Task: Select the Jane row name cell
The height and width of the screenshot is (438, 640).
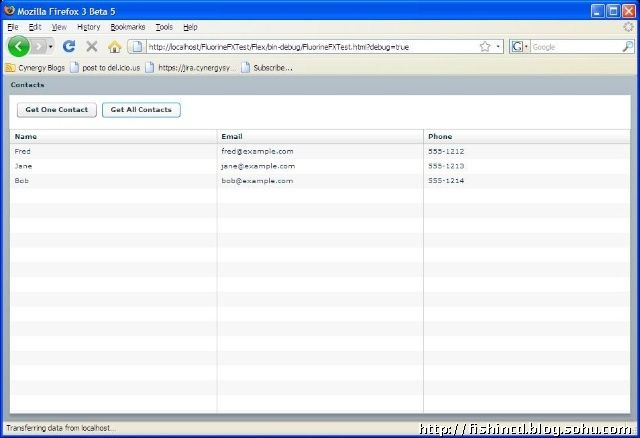Action: point(113,166)
